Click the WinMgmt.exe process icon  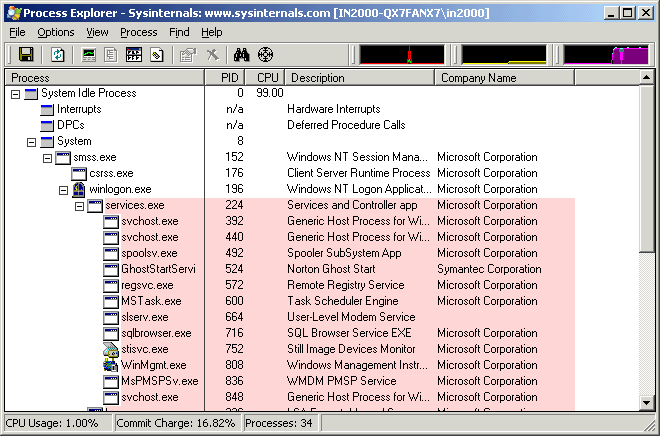point(111,365)
